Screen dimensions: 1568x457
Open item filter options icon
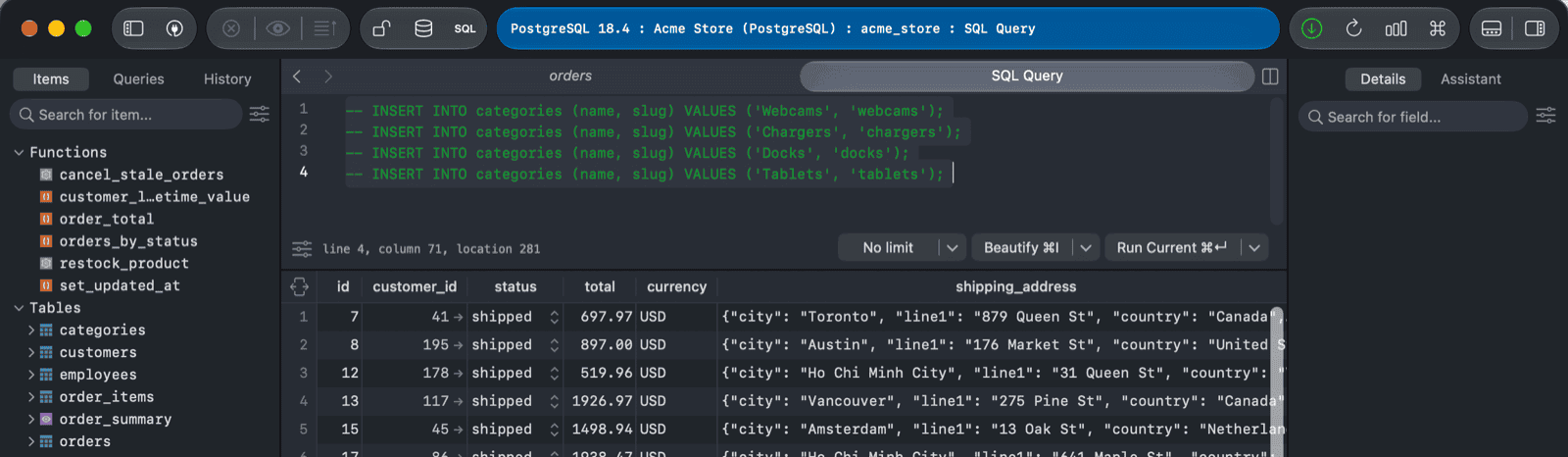click(260, 115)
